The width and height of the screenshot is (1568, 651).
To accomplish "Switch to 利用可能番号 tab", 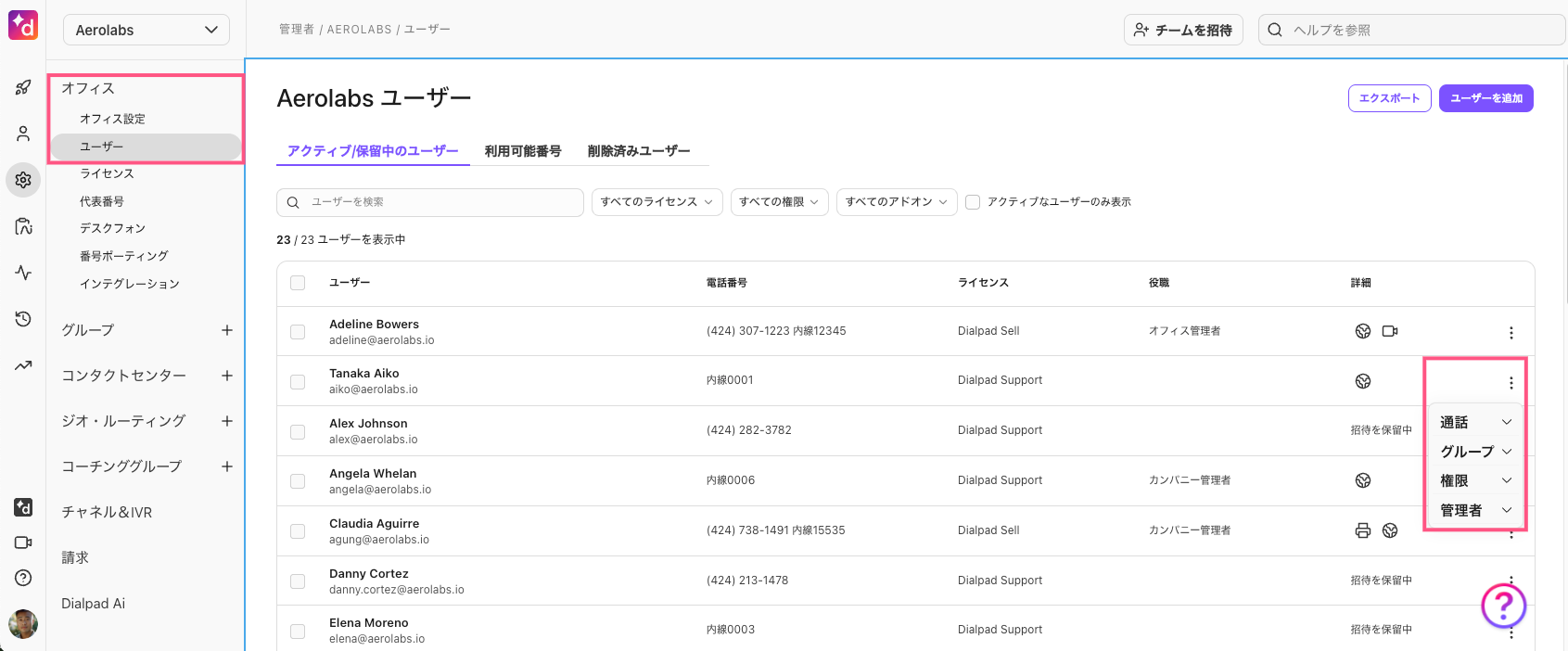I will coord(523,151).
